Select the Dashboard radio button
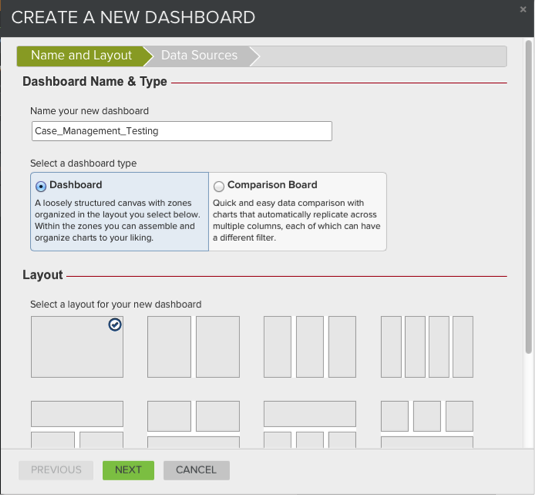The image size is (535, 495). point(41,186)
